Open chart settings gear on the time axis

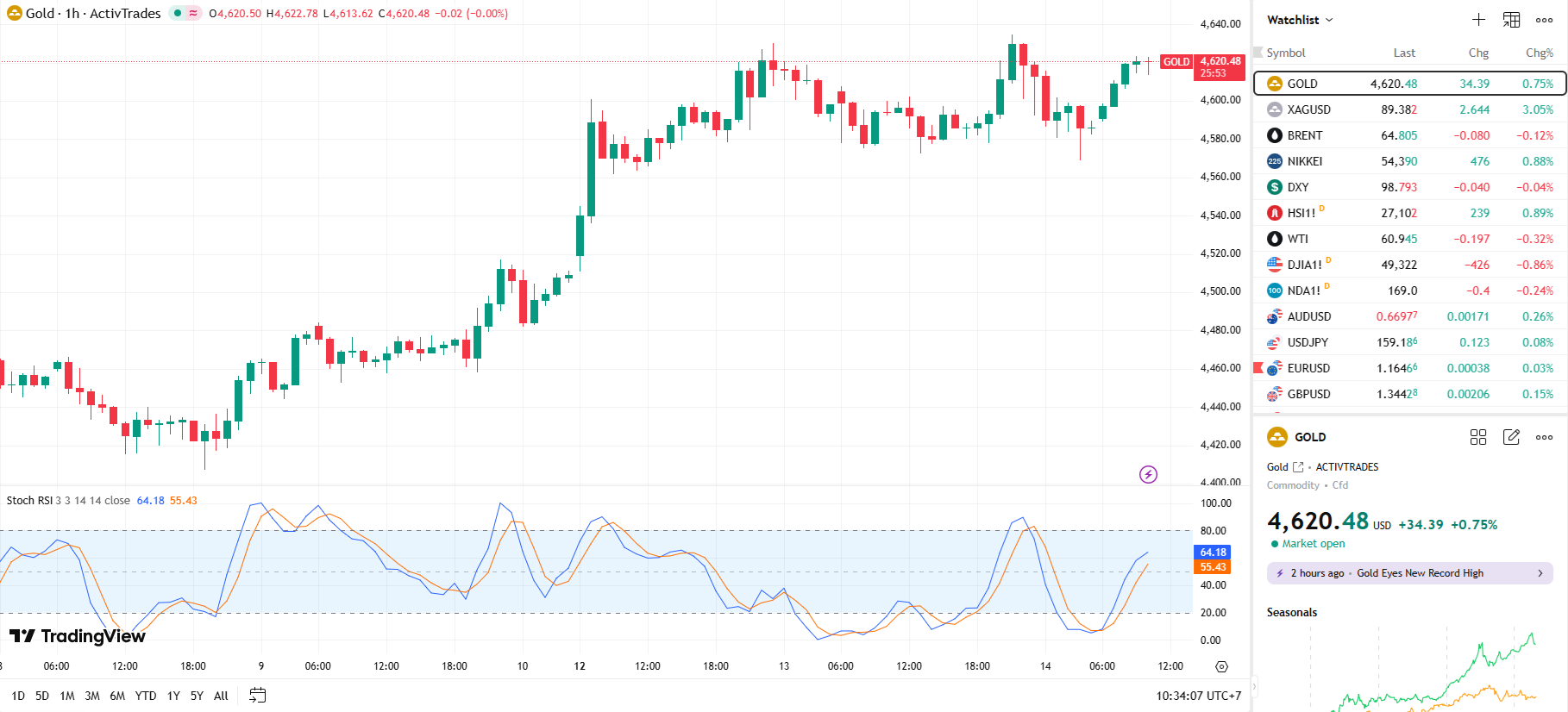[1221, 666]
